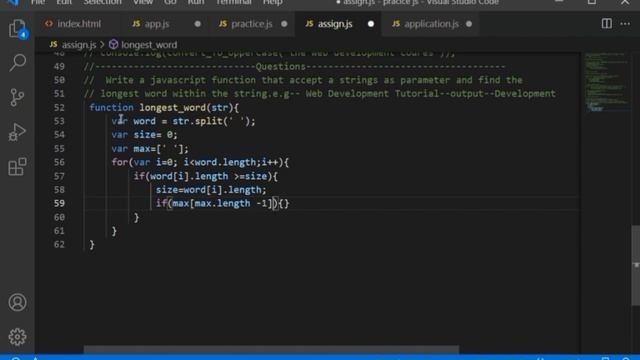Screen dimensions: 640x360
Task: Open the More Actions ellipsis in editor
Action: pyautogui.click(x=625, y=24)
